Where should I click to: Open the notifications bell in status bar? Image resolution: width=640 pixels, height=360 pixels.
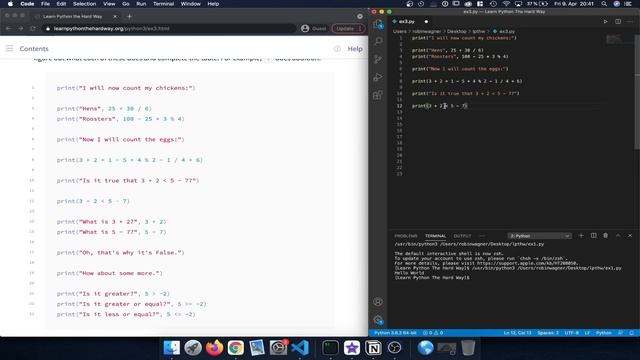pos(631,333)
